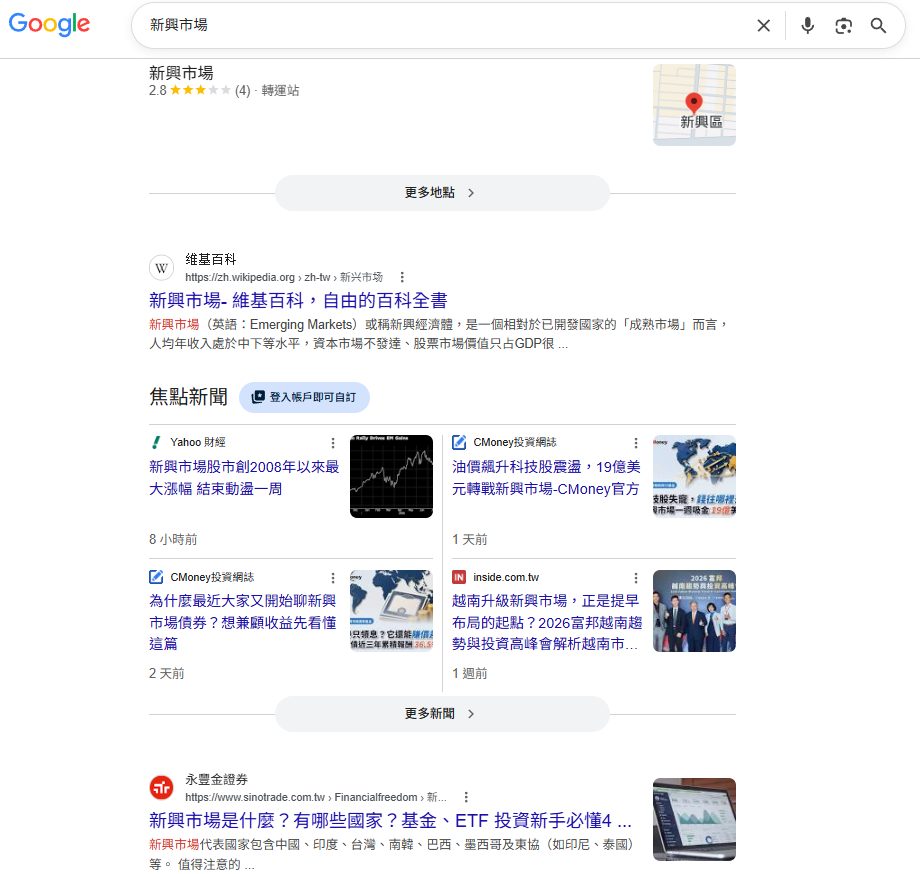Click the 1 週前 timestamp
This screenshot has height=874, width=920.
tap(469, 673)
